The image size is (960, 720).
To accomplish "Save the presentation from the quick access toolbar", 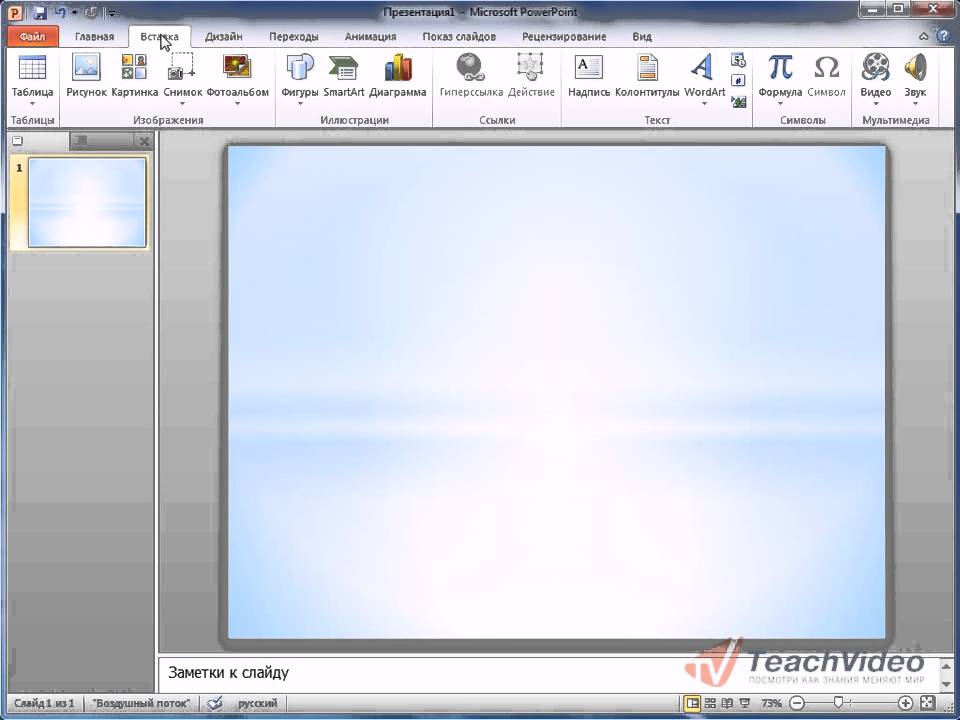I will pos(40,12).
